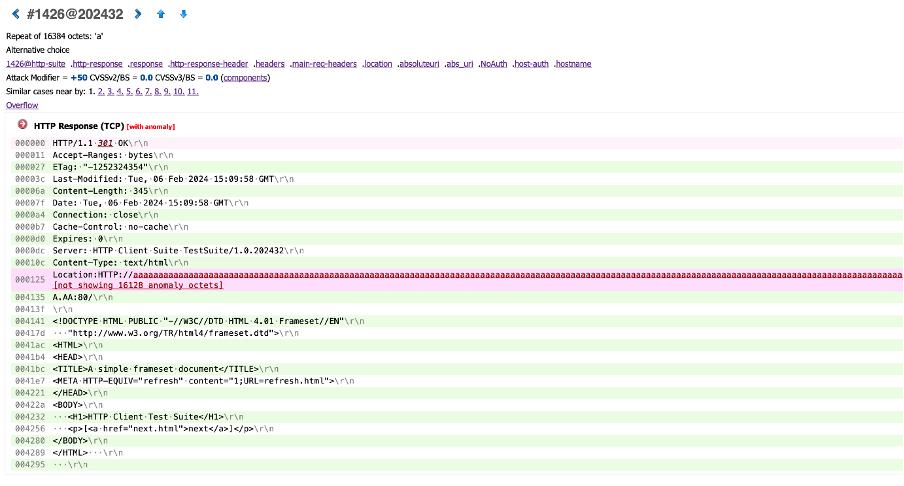This screenshot has width=904, height=486.
Task: Click the #1426@202432 case title
Action: point(75,14)
